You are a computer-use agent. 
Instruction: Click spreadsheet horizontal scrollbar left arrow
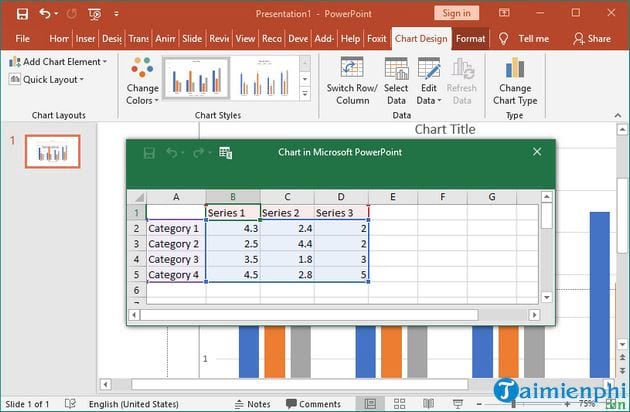[x=134, y=315]
